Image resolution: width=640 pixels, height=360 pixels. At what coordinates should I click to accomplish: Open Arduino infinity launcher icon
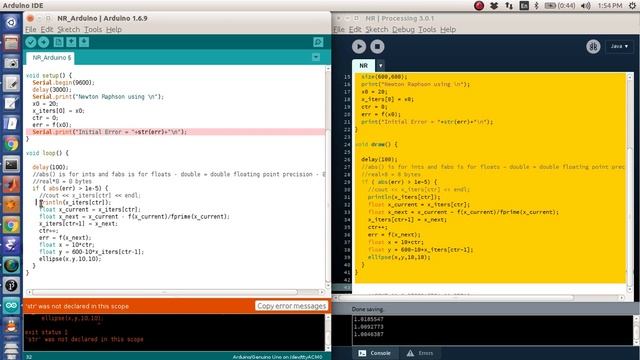11,306
